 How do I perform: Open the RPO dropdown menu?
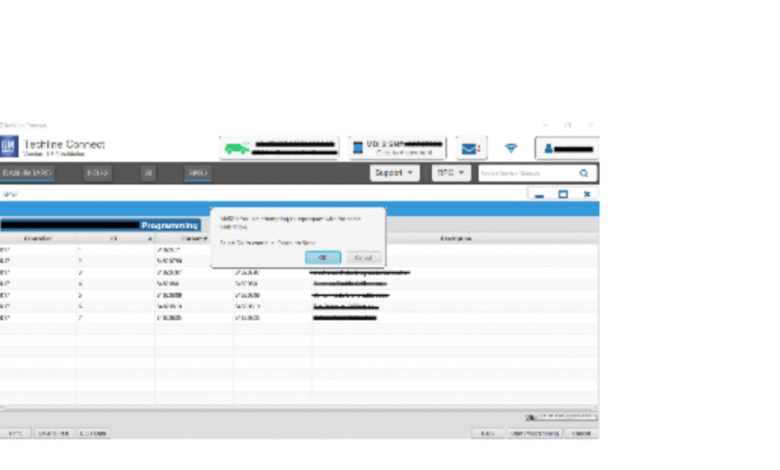(450, 173)
